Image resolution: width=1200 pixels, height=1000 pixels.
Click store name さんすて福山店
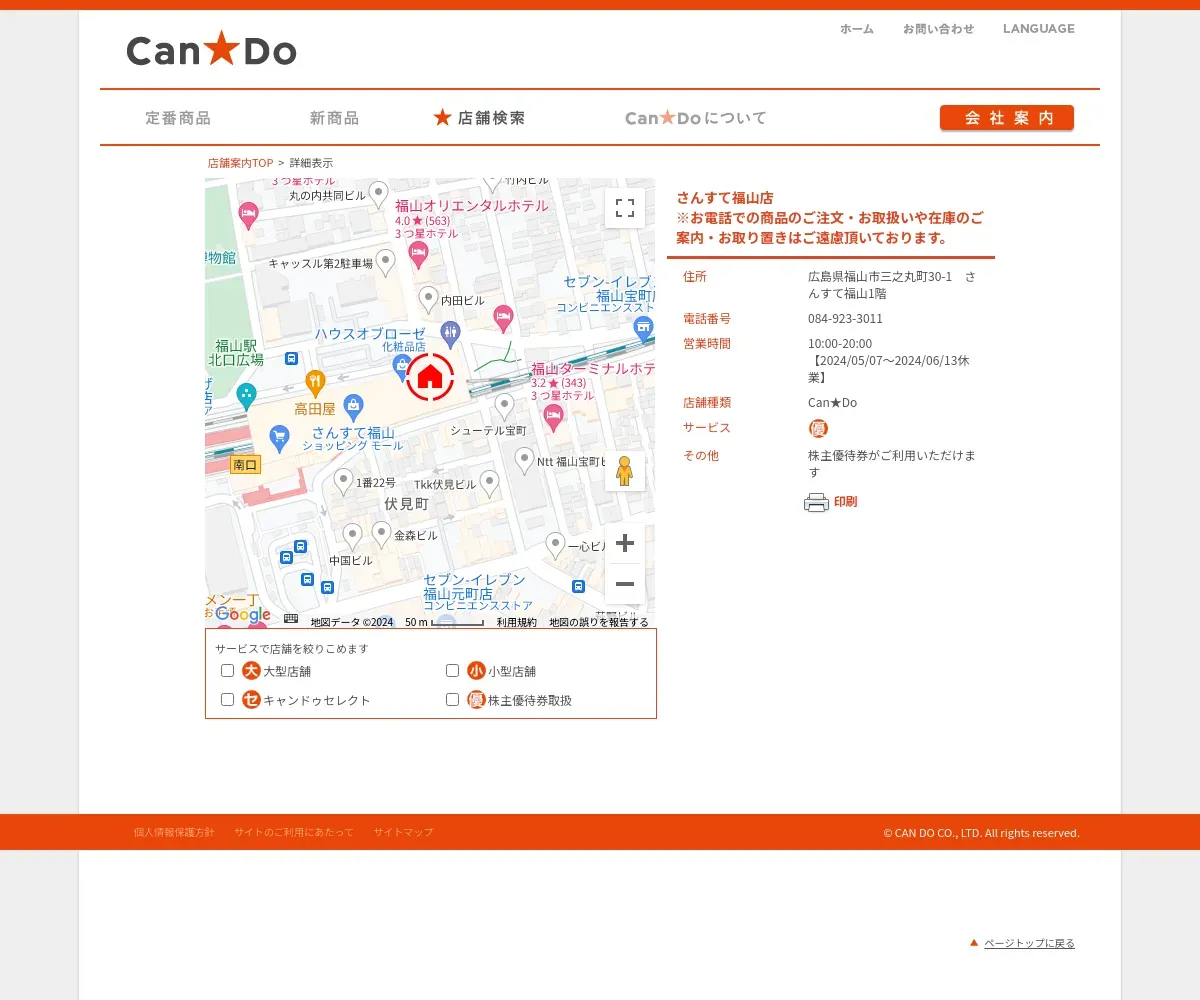click(725, 198)
